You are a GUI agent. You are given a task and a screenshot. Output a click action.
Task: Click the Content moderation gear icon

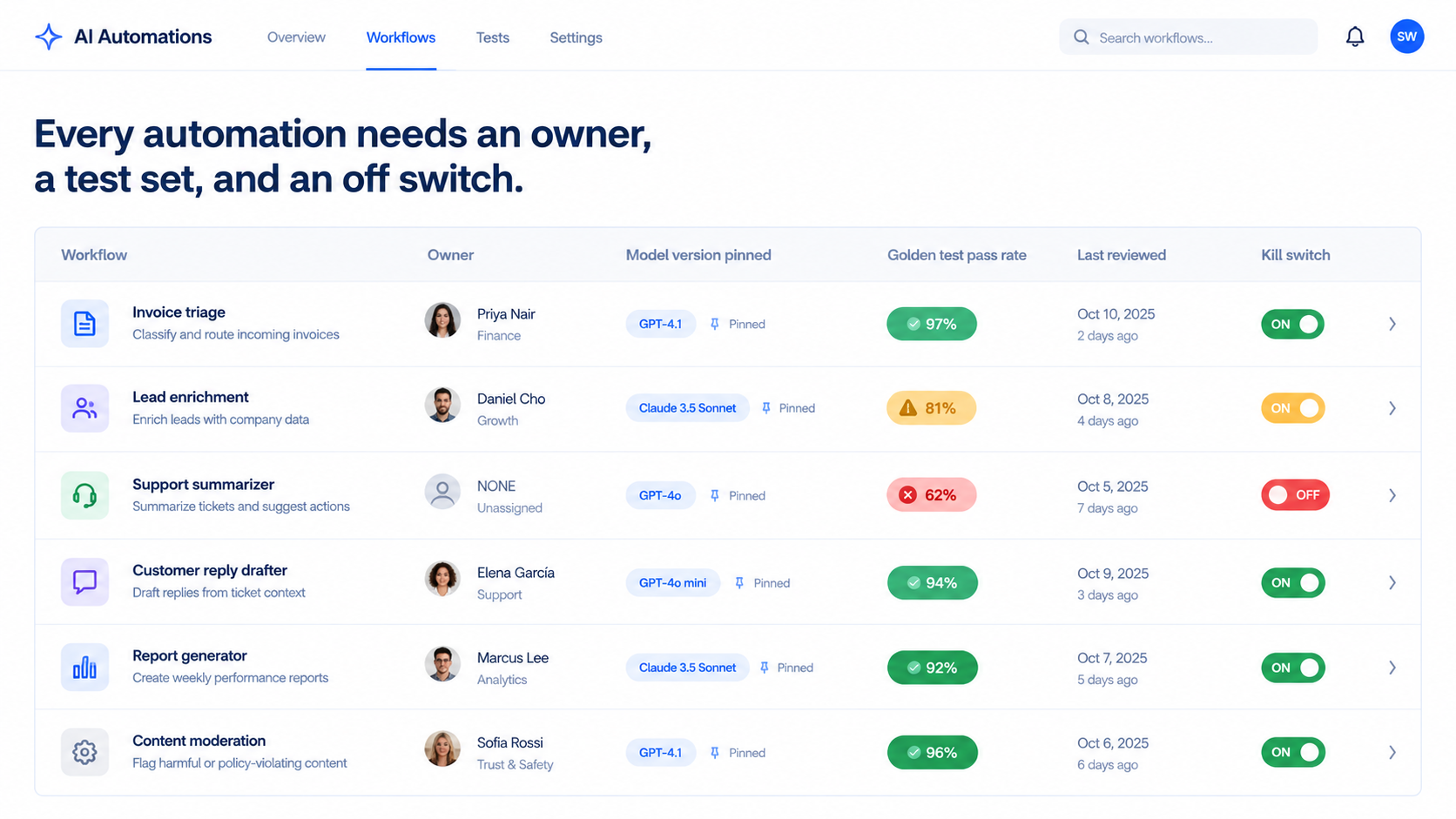click(x=84, y=752)
